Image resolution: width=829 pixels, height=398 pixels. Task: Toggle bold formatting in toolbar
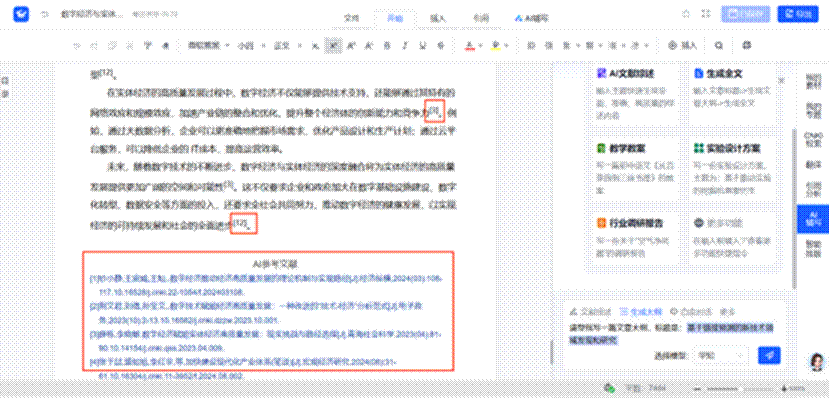click(387, 46)
